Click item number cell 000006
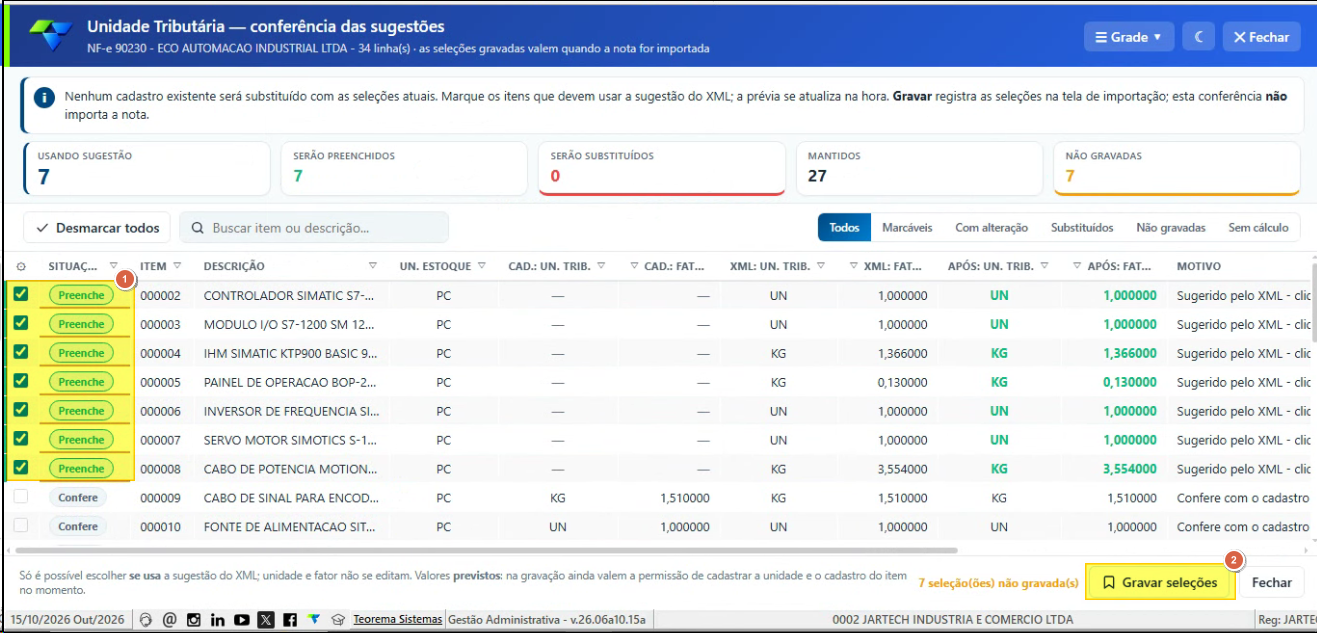This screenshot has height=633, width=1317. (x=160, y=411)
